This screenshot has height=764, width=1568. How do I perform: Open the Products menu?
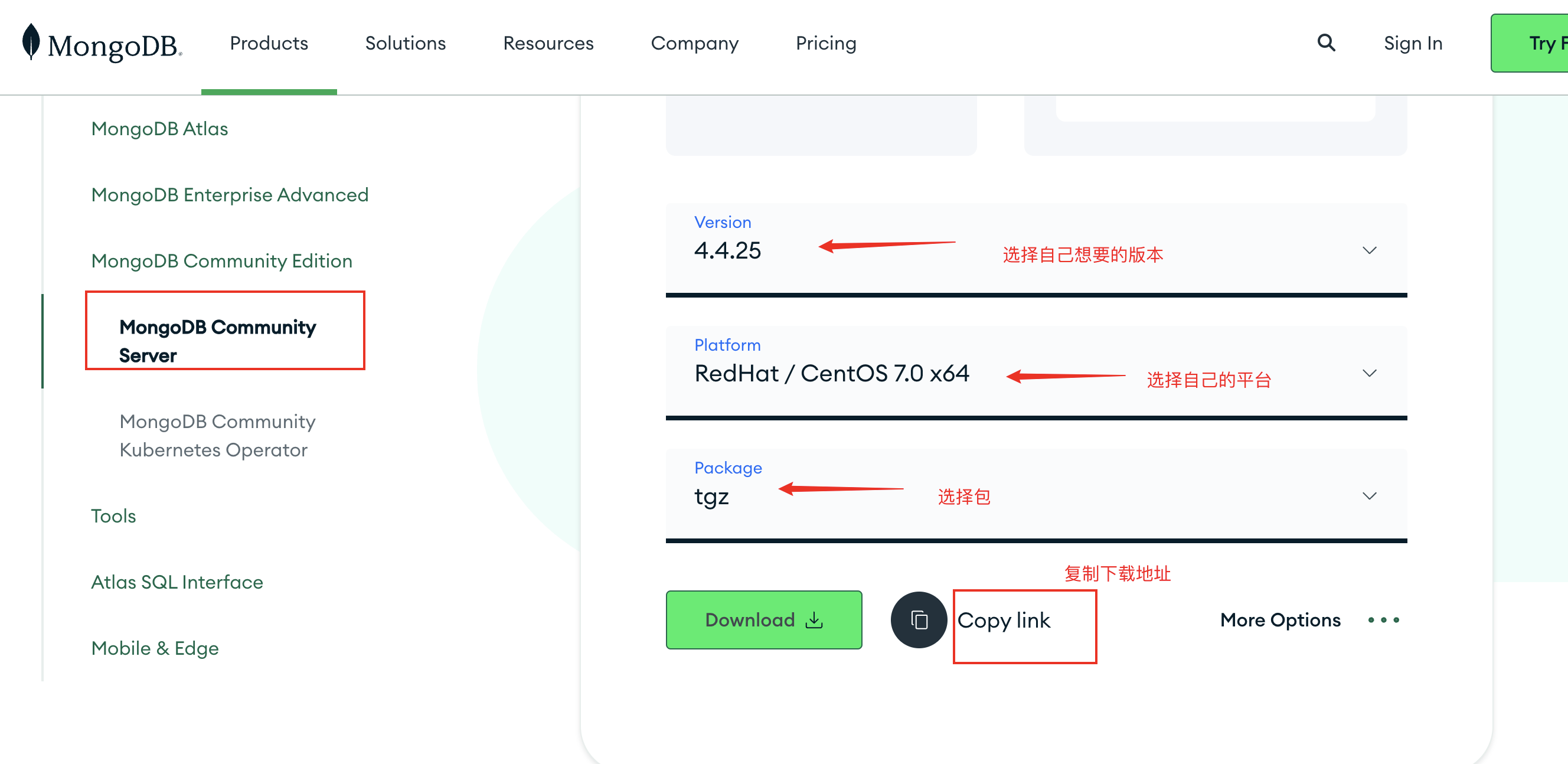coord(269,43)
